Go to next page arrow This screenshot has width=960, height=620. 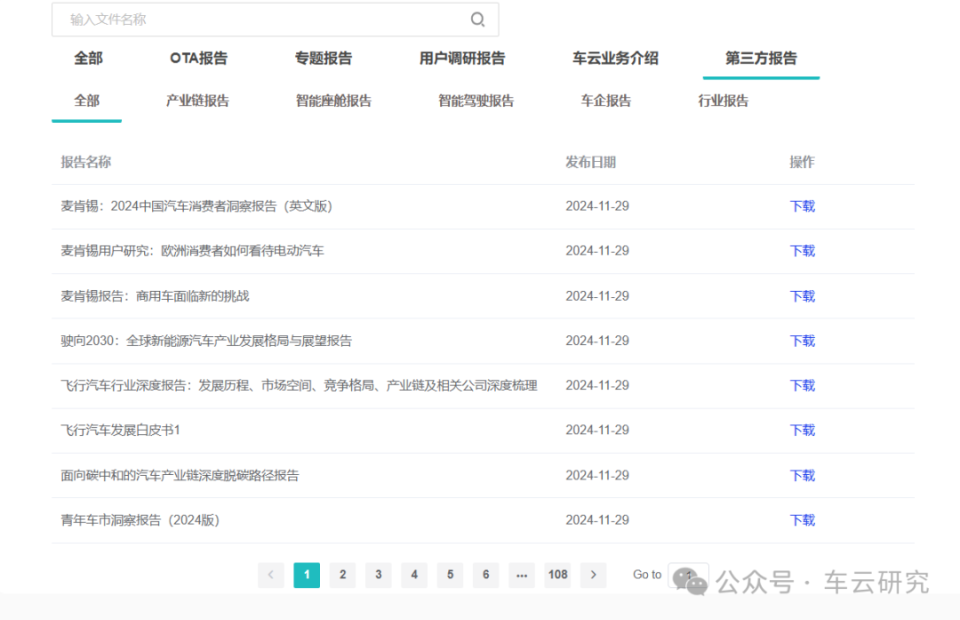tap(594, 575)
